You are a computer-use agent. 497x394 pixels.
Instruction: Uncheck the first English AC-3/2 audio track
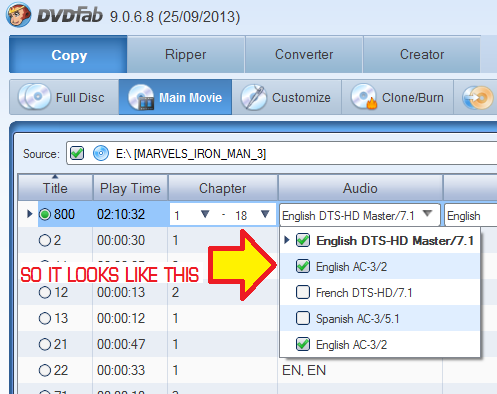303,266
